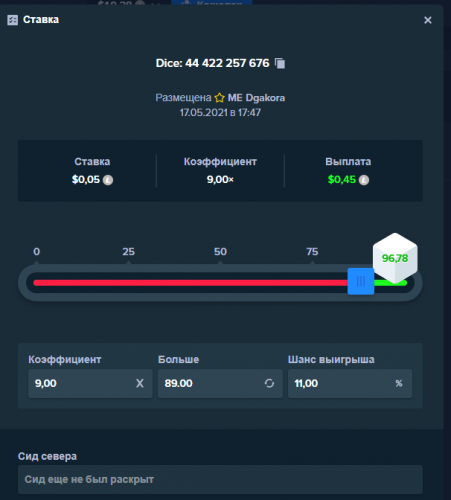
Task: Click the Dice: 44 422 257 676 text
Action: (x=212, y=63)
